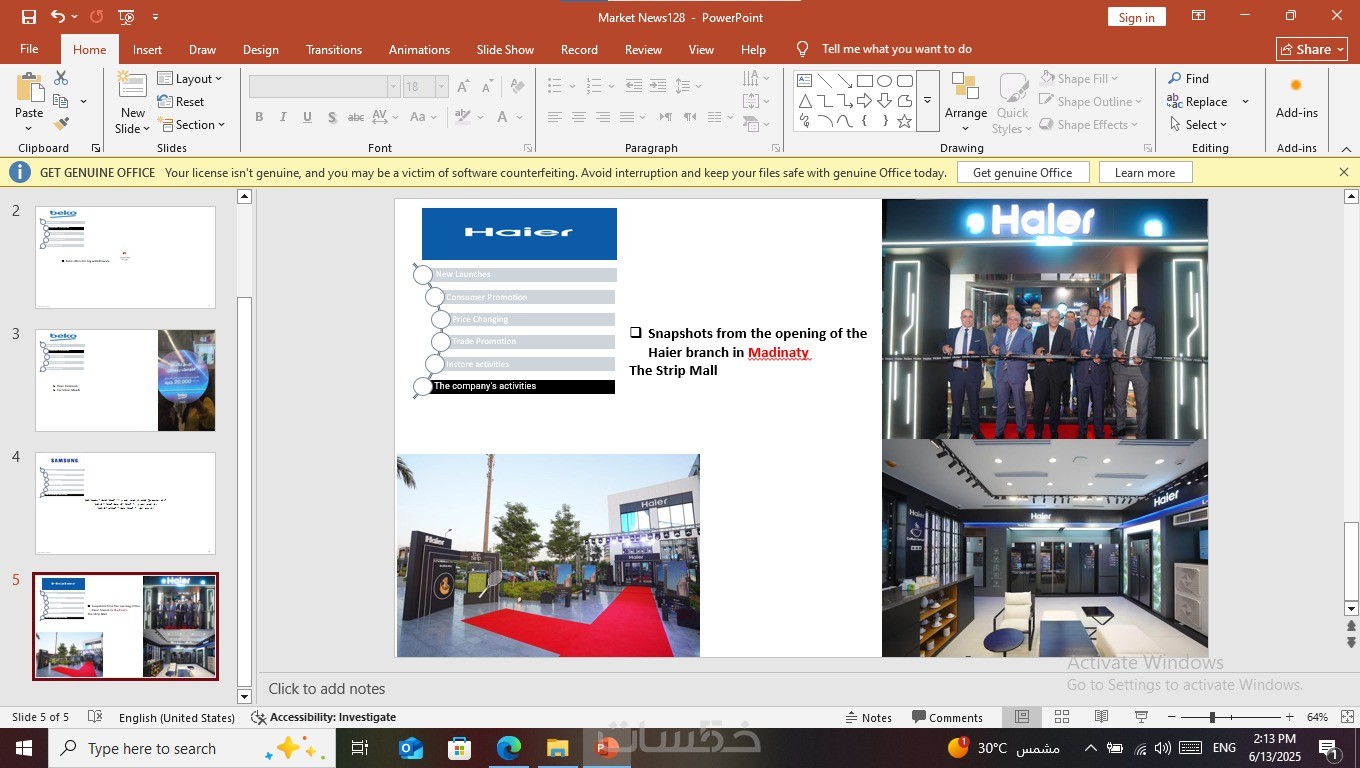Increase font size with the larger A icon
The image size is (1360, 768).
click(463, 87)
